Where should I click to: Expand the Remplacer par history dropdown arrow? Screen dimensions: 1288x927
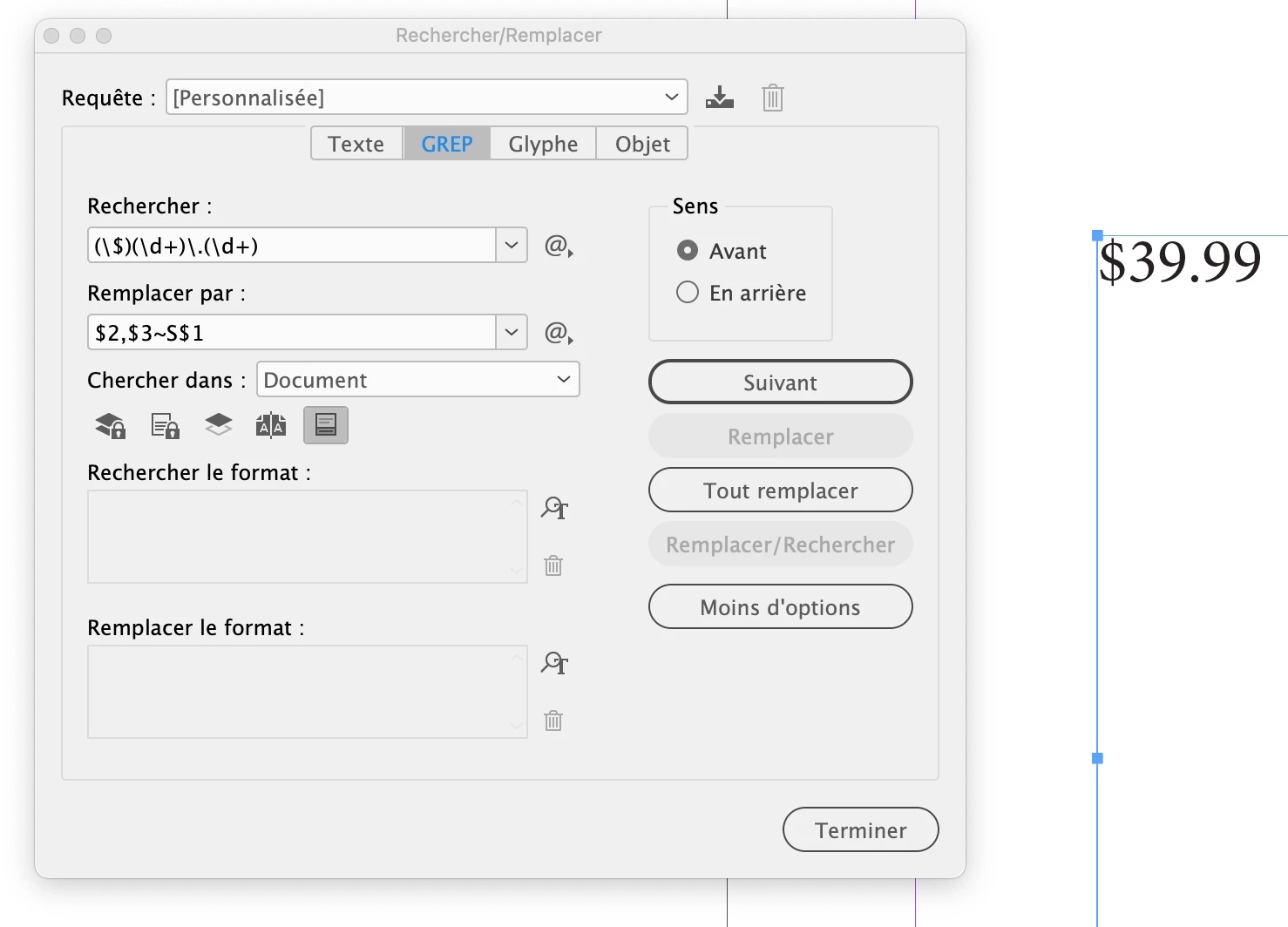(x=512, y=332)
